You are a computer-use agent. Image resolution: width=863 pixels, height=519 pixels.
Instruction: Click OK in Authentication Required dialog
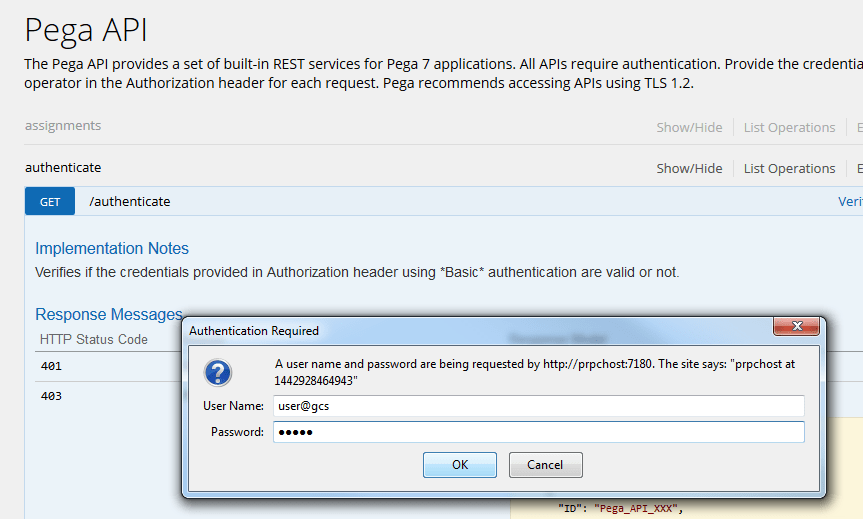click(460, 465)
